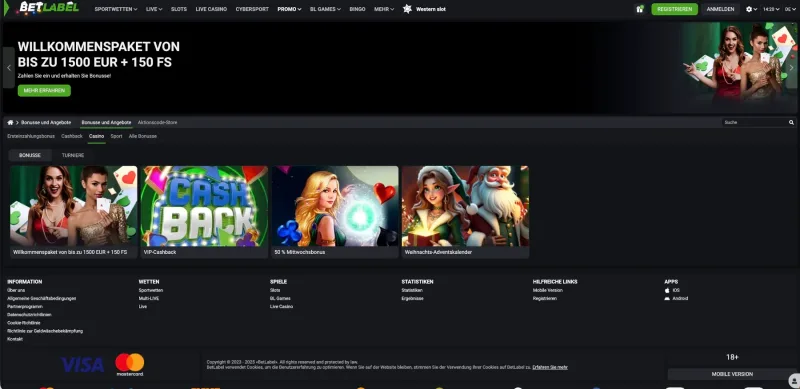Open Allgemeine Geschäftsbedingungen link
This screenshot has height=389, width=800.
[41, 298]
